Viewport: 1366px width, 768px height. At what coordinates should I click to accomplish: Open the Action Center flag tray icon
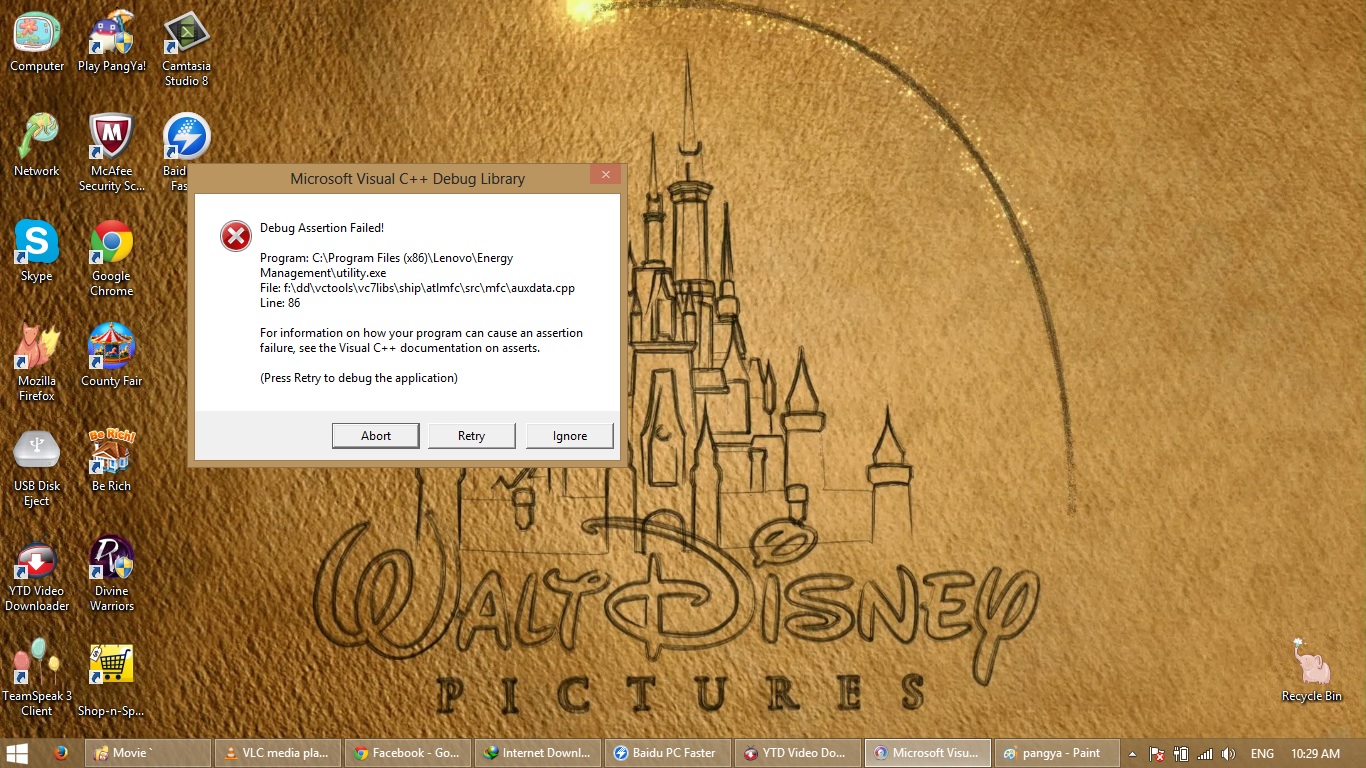(1157, 754)
